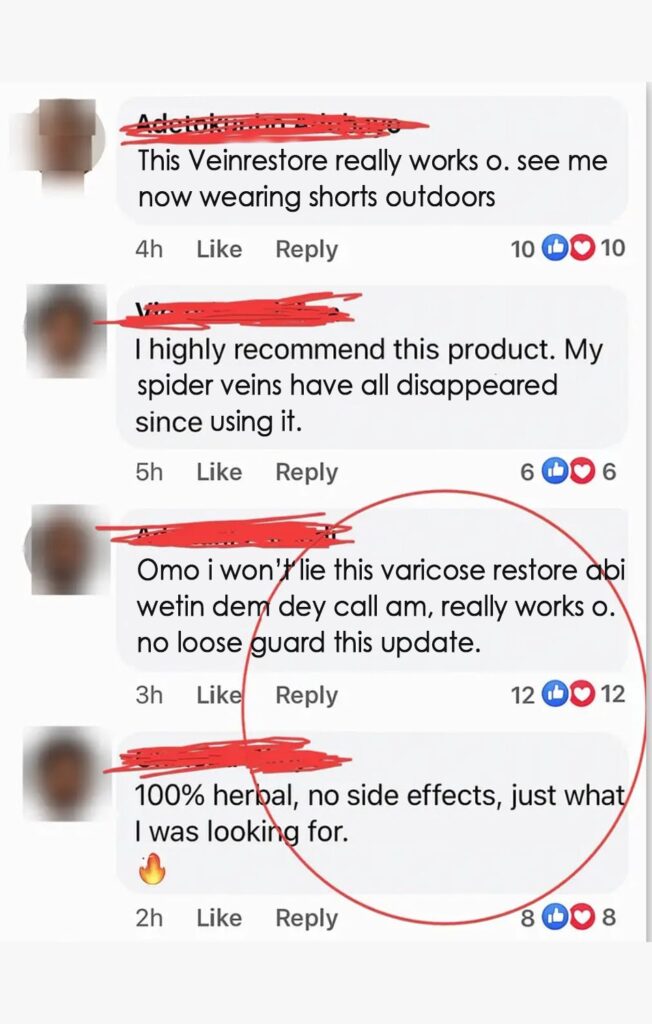
Task: Click thumbs-up reaction icon on Veinrestore comment
Action: coord(555,248)
